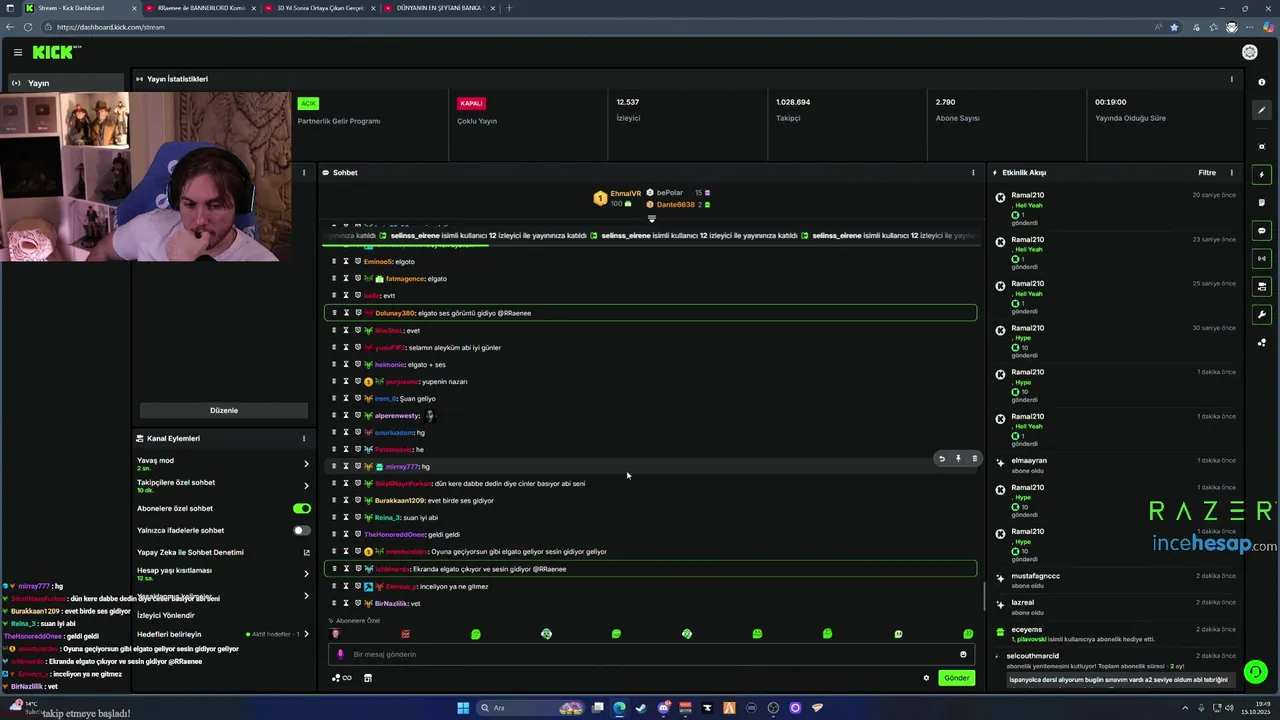Click the browser address bar
1280x720 pixels.
click(x=600, y=27)
